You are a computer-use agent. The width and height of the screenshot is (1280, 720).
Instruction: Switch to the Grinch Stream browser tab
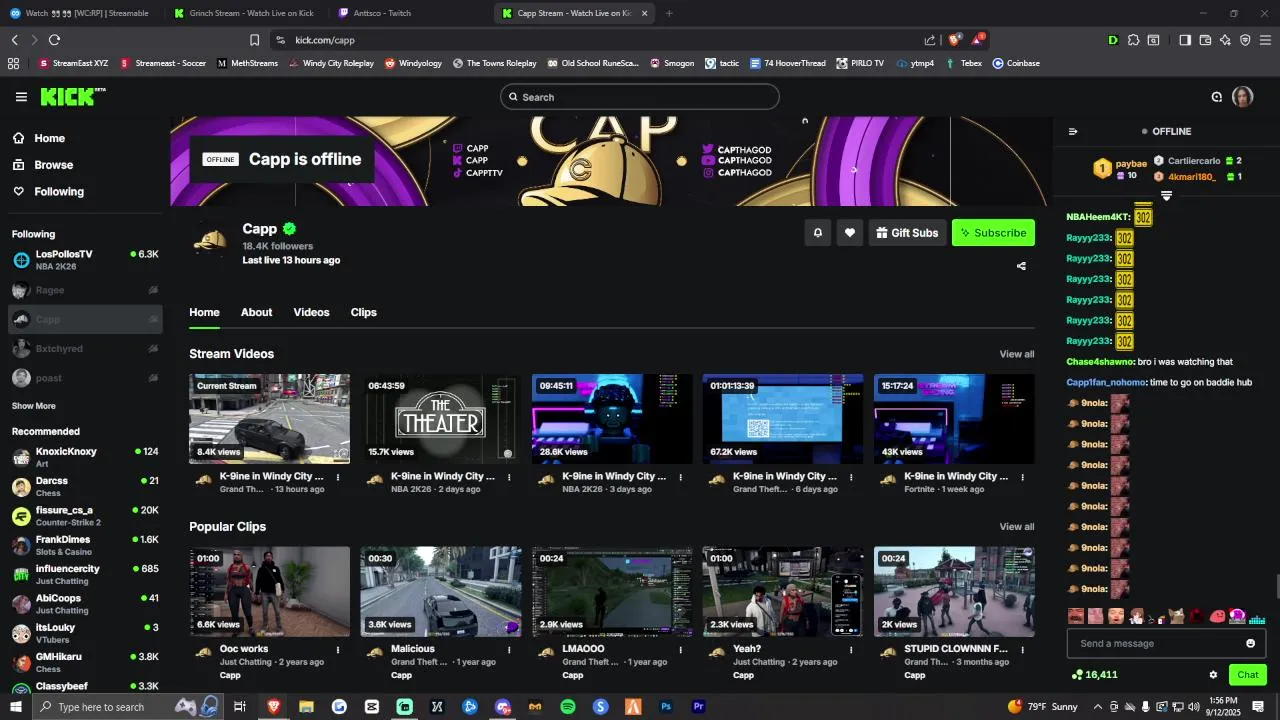(244, 13)
